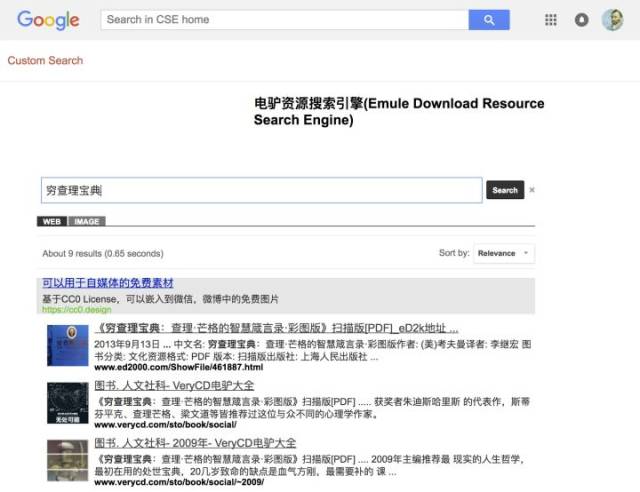This screenshot has height=492, width=640.
Task: Click URL www.verycd.com/sto/book/social/
Action: click(166, 425)
